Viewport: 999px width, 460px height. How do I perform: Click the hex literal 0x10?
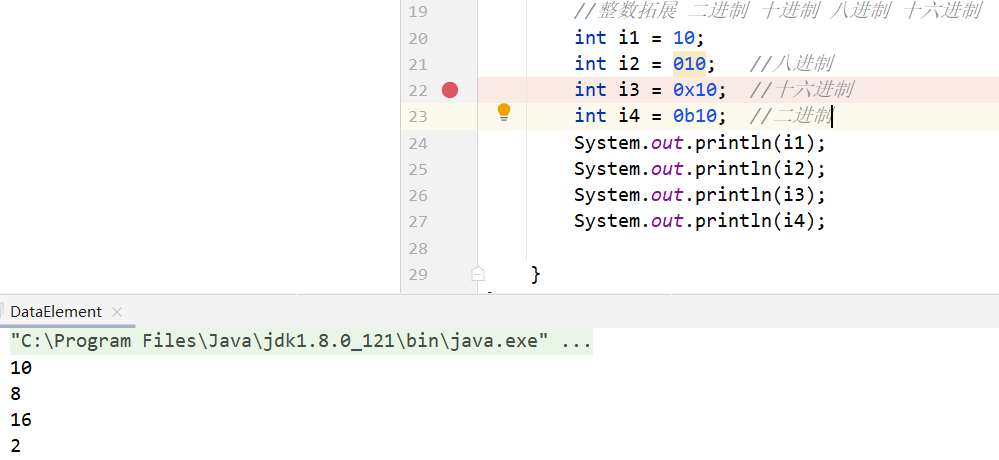(694, 90)
